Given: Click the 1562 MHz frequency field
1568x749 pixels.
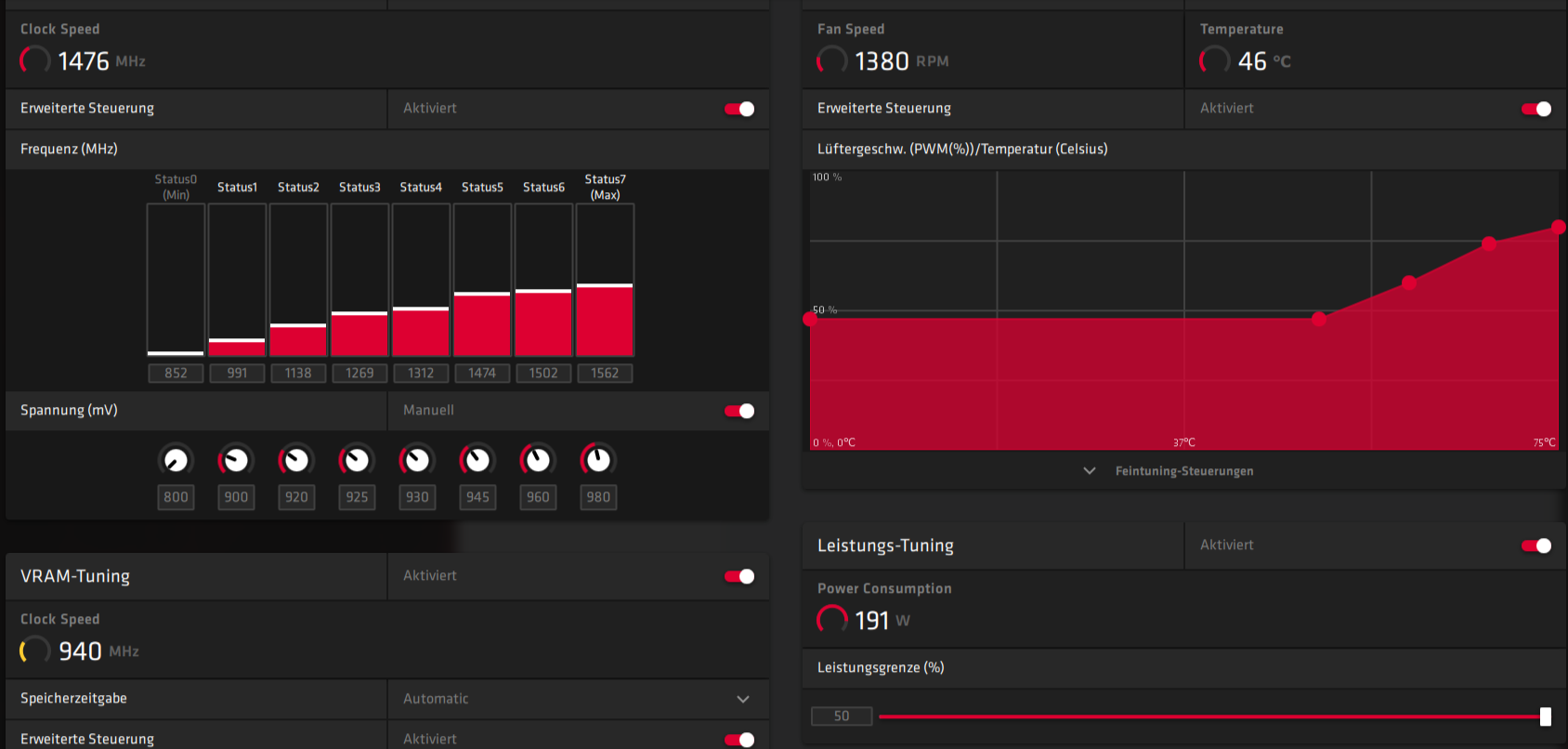Looking at the screenshot, I should coord(605,373).
